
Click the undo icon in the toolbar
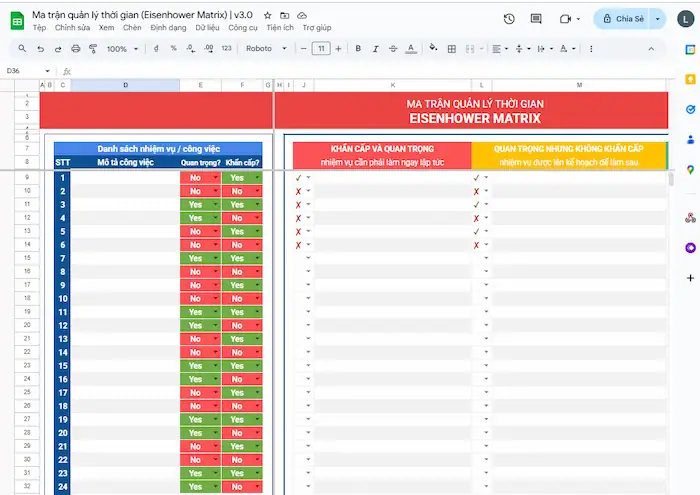click(40, 48)
